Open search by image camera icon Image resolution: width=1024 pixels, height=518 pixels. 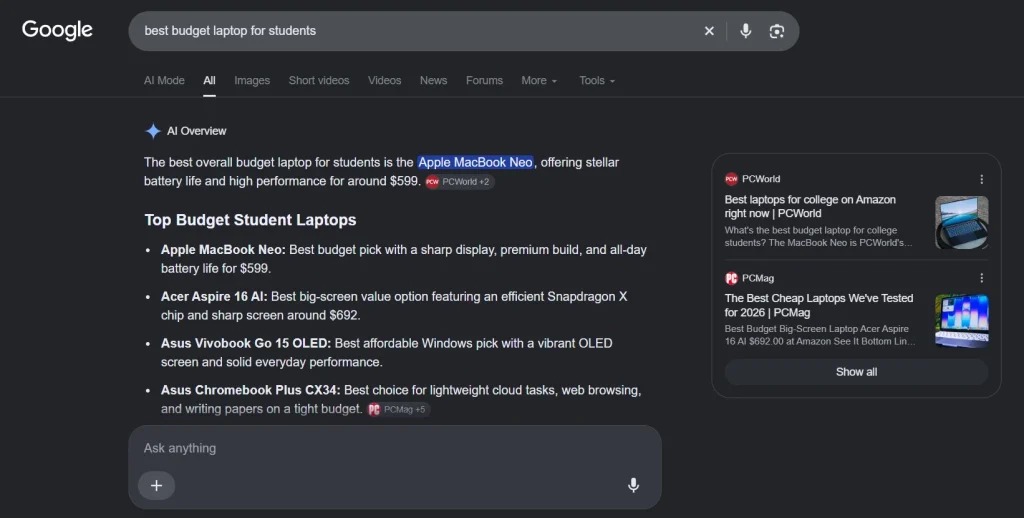[776, 31]
